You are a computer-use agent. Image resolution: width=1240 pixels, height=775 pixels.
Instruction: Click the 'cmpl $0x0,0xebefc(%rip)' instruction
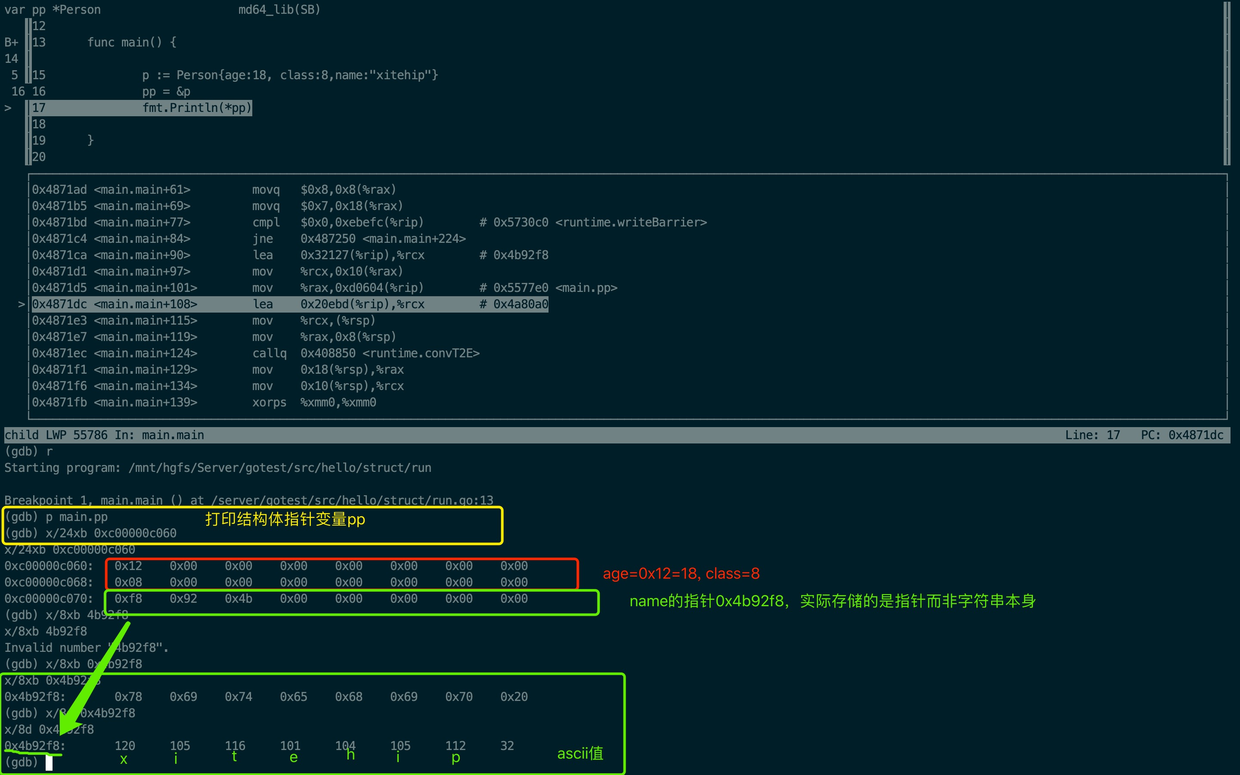pyautogui.click(x=337, y=222)
